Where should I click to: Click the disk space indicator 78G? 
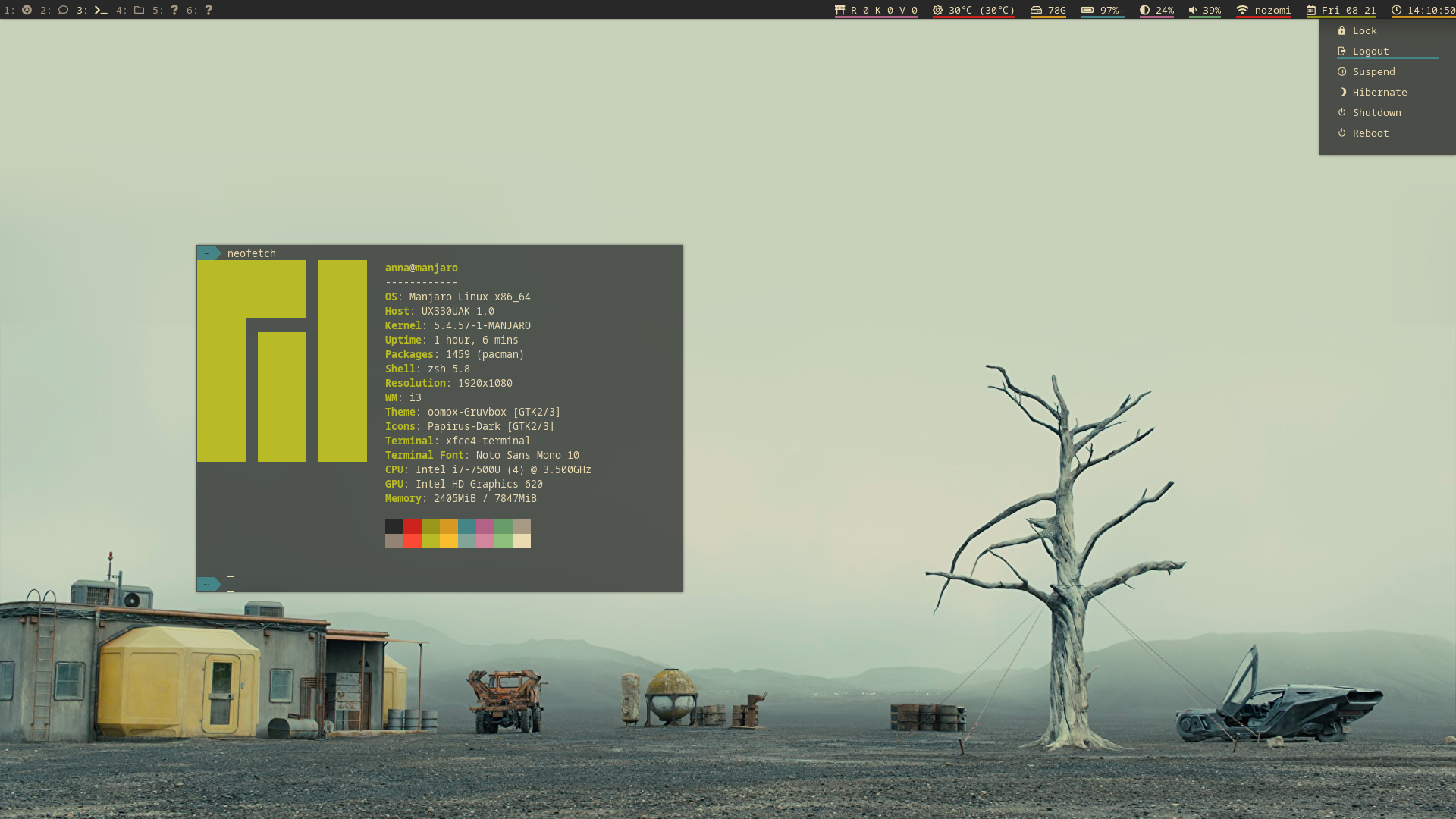coord(1048,10)
